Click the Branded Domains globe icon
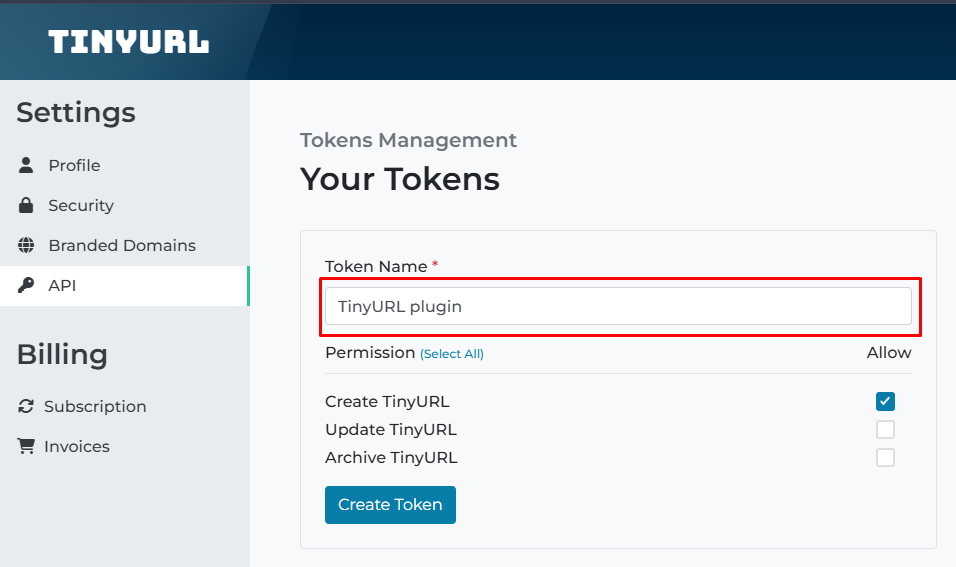This screenshot has width=956, height=567. [27, 245]
